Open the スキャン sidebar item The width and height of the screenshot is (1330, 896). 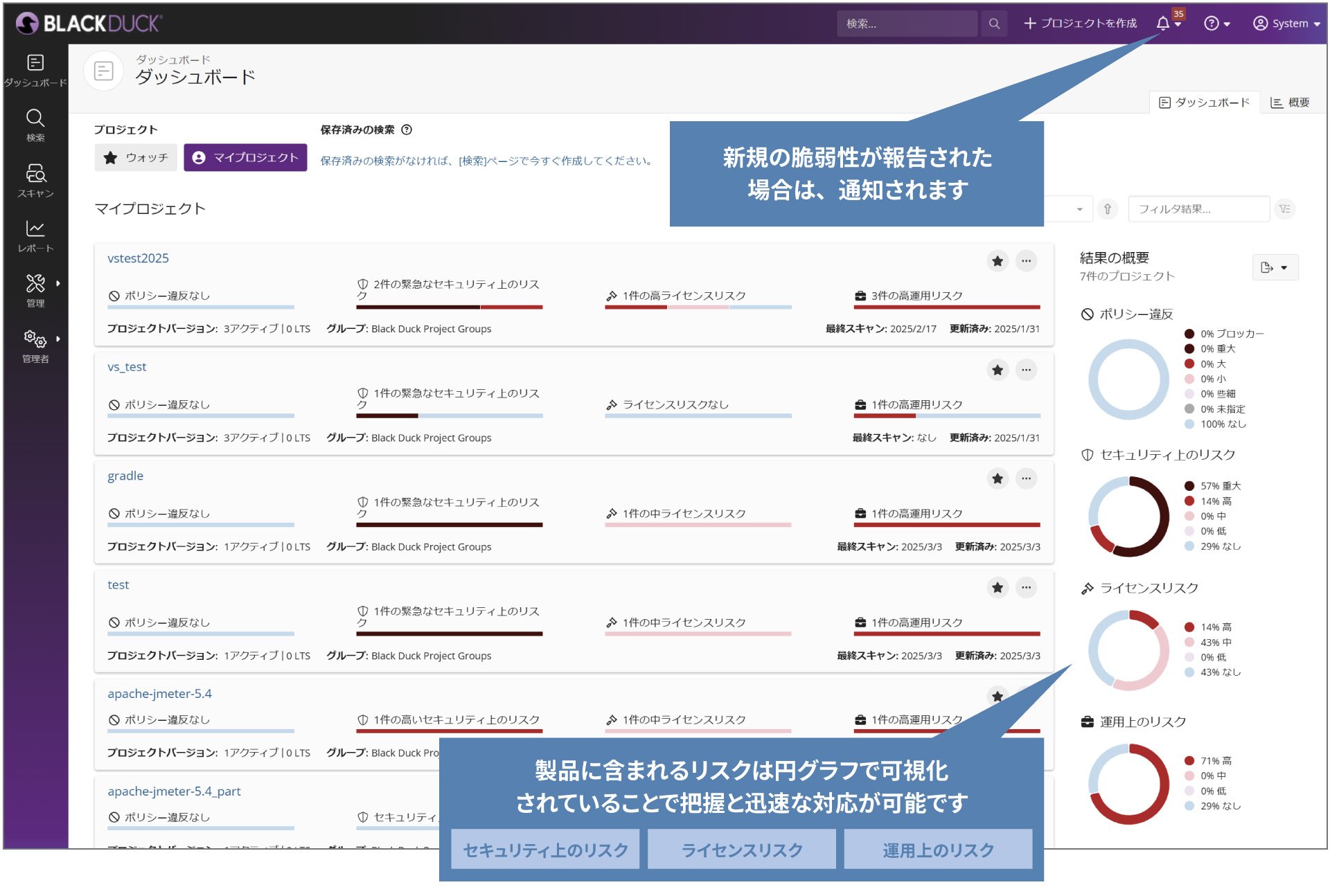click(35, 181)
